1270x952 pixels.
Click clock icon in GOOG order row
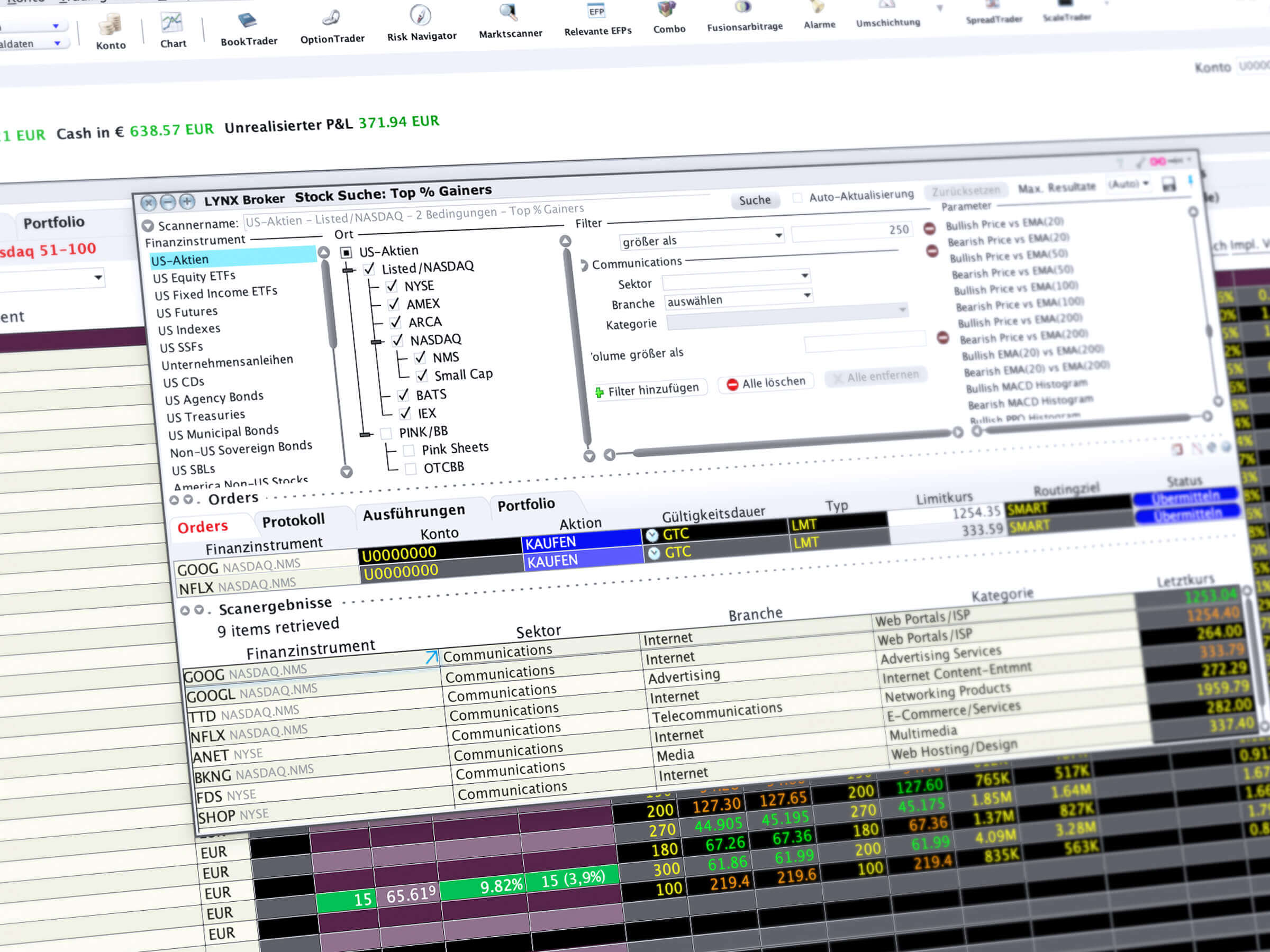651,535
